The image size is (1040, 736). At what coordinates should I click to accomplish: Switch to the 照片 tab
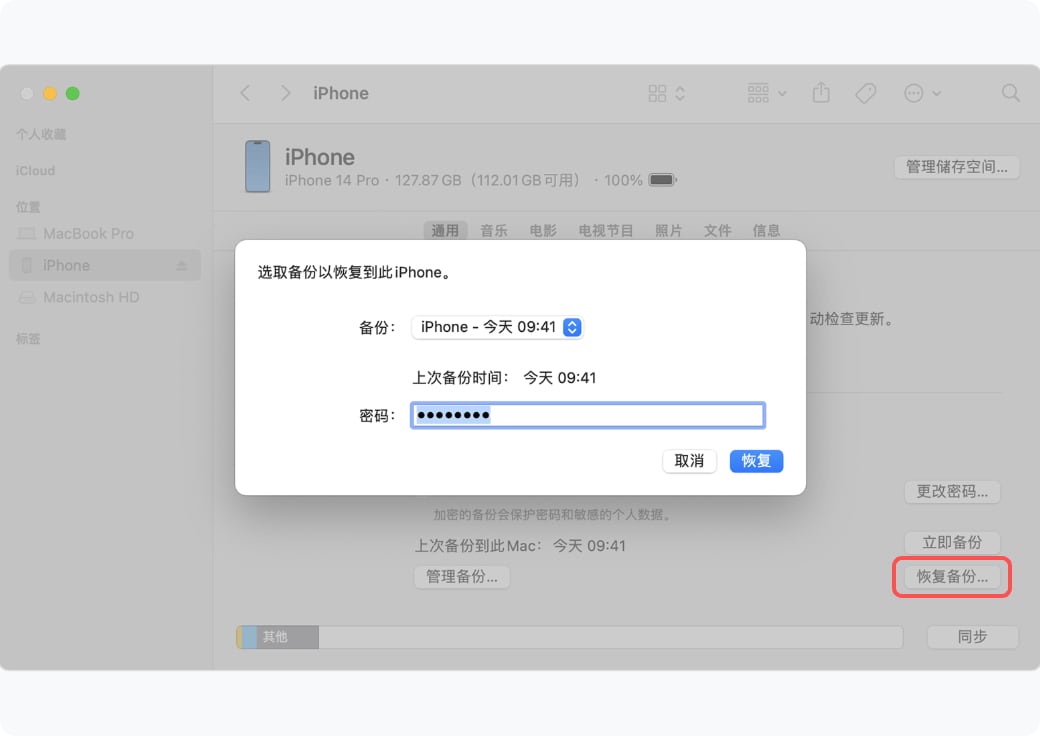pyautogui.click(x=668, y=231)
